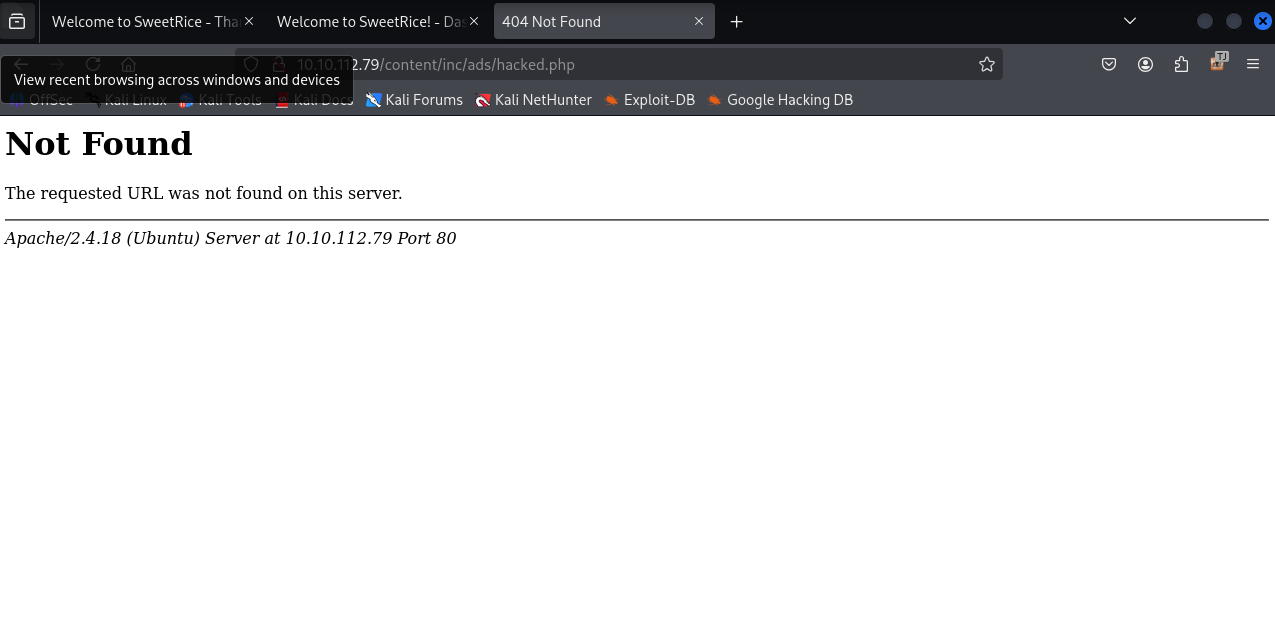Open the Google Hacking DB bookmark
The image size is (1275, 623).
click(x=780, y=100)
